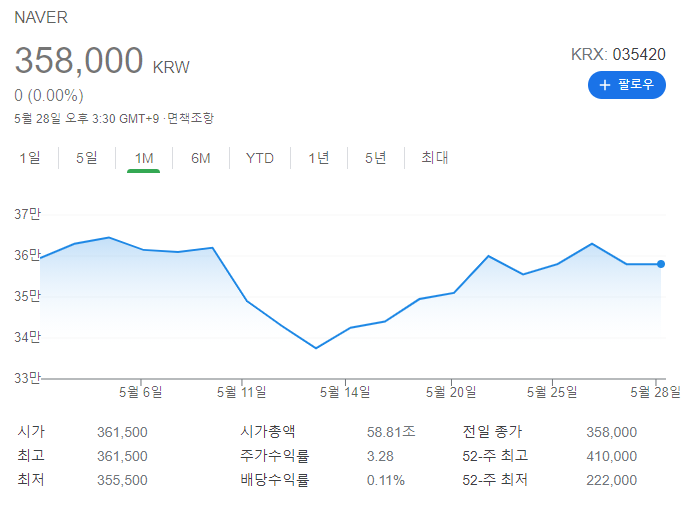Click the 33만 y-axis label

point(27,378)
